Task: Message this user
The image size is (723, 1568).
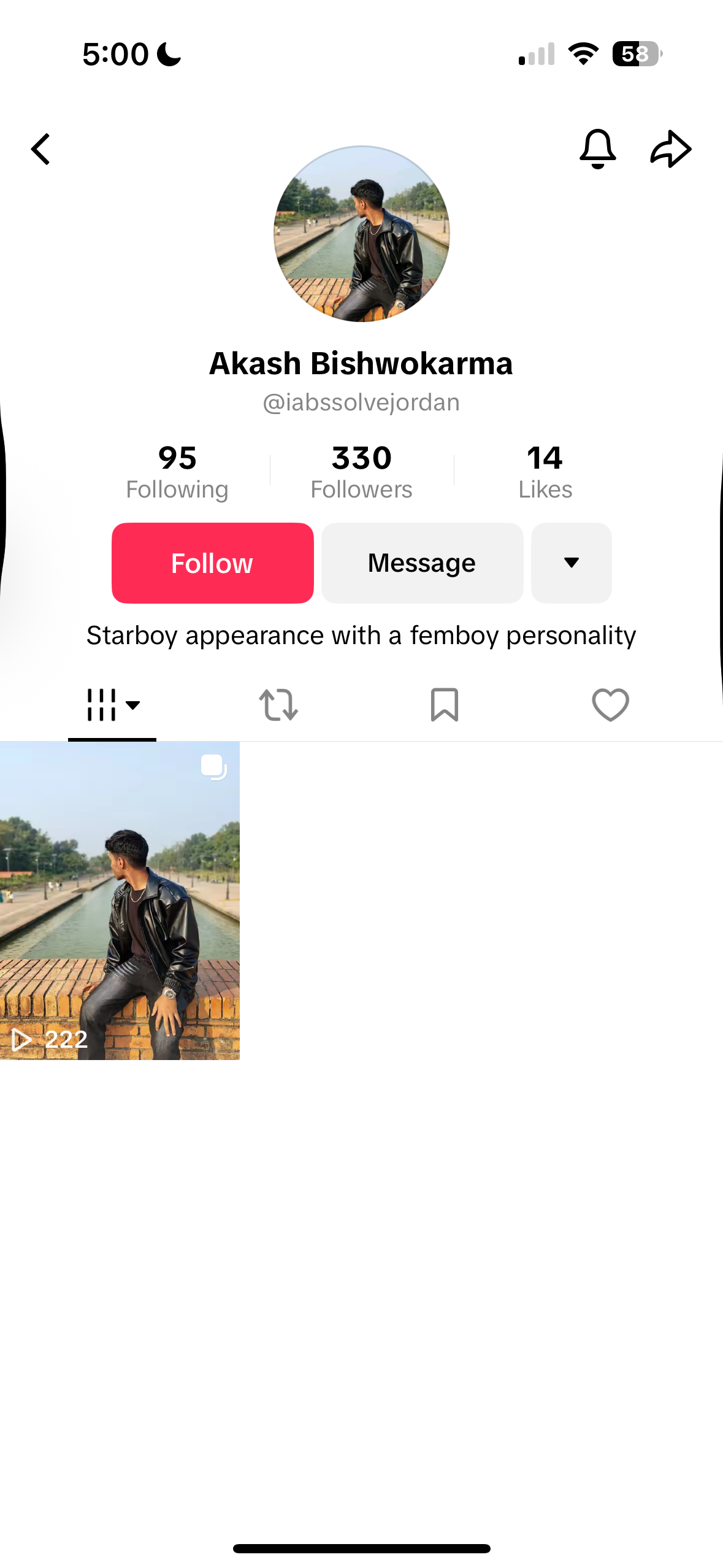Action: coord(423,563)
